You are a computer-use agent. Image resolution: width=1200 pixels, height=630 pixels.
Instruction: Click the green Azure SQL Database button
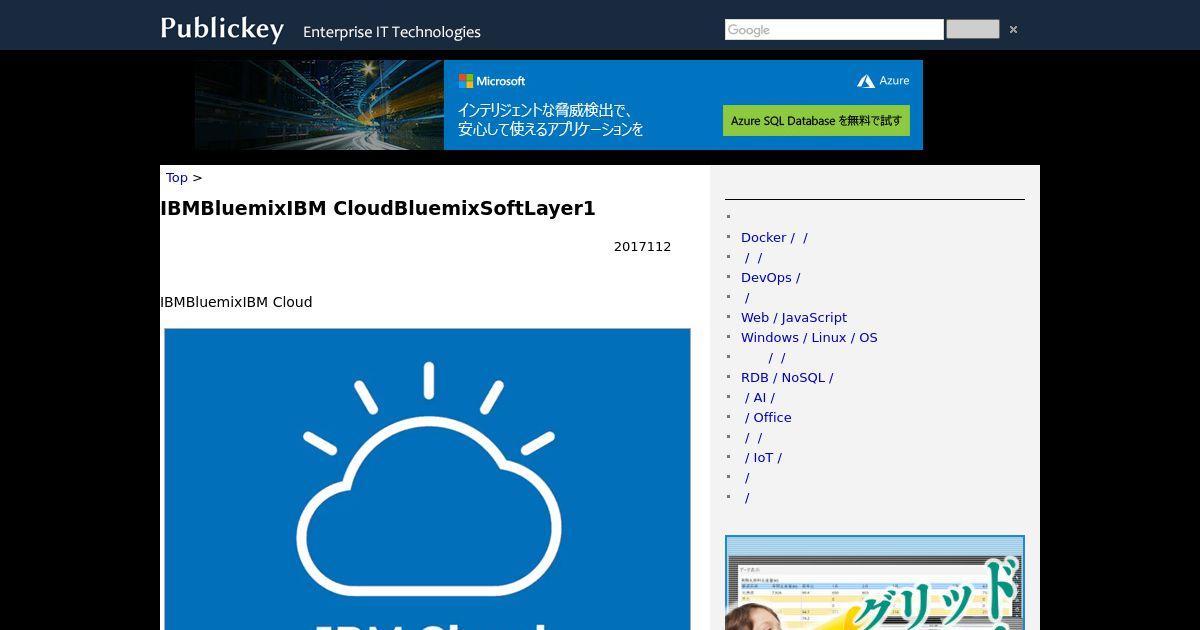pos(816,120)
